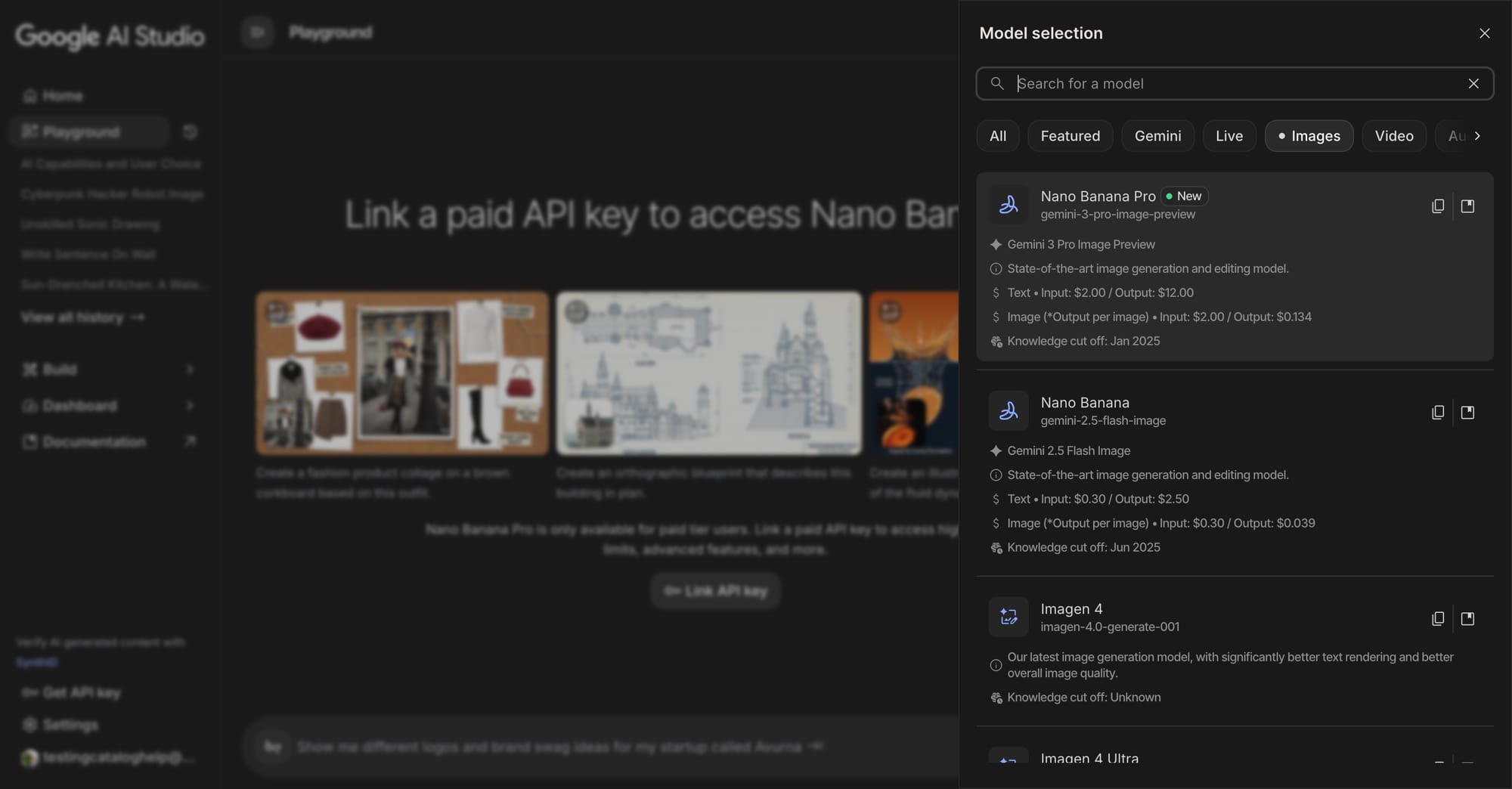This screenshot has width=1512, height=789.
Task: Enable the Featured model filter
Action: tap(1070, 135)
